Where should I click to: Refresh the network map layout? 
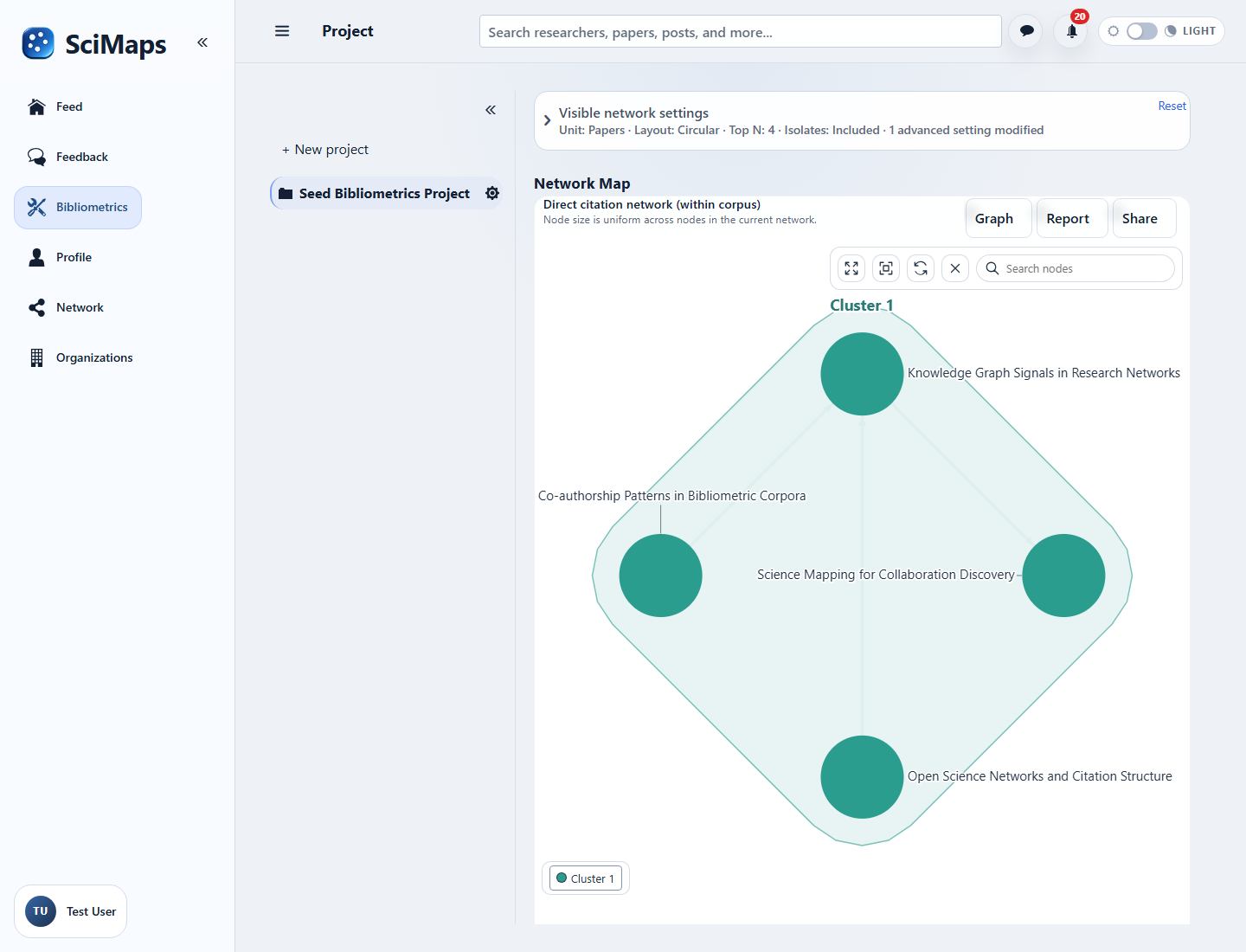pos(921,268)
